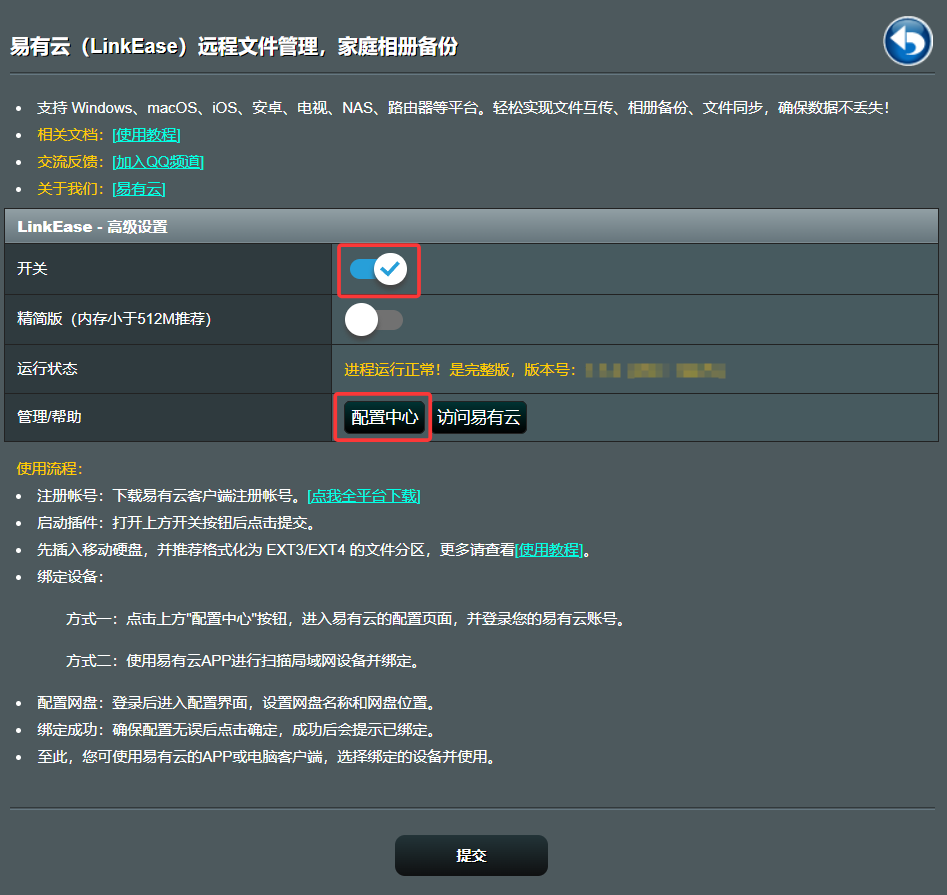Click the 使用流程 heading
Screen dimensions: 947x895
click(x=50, y=468)
